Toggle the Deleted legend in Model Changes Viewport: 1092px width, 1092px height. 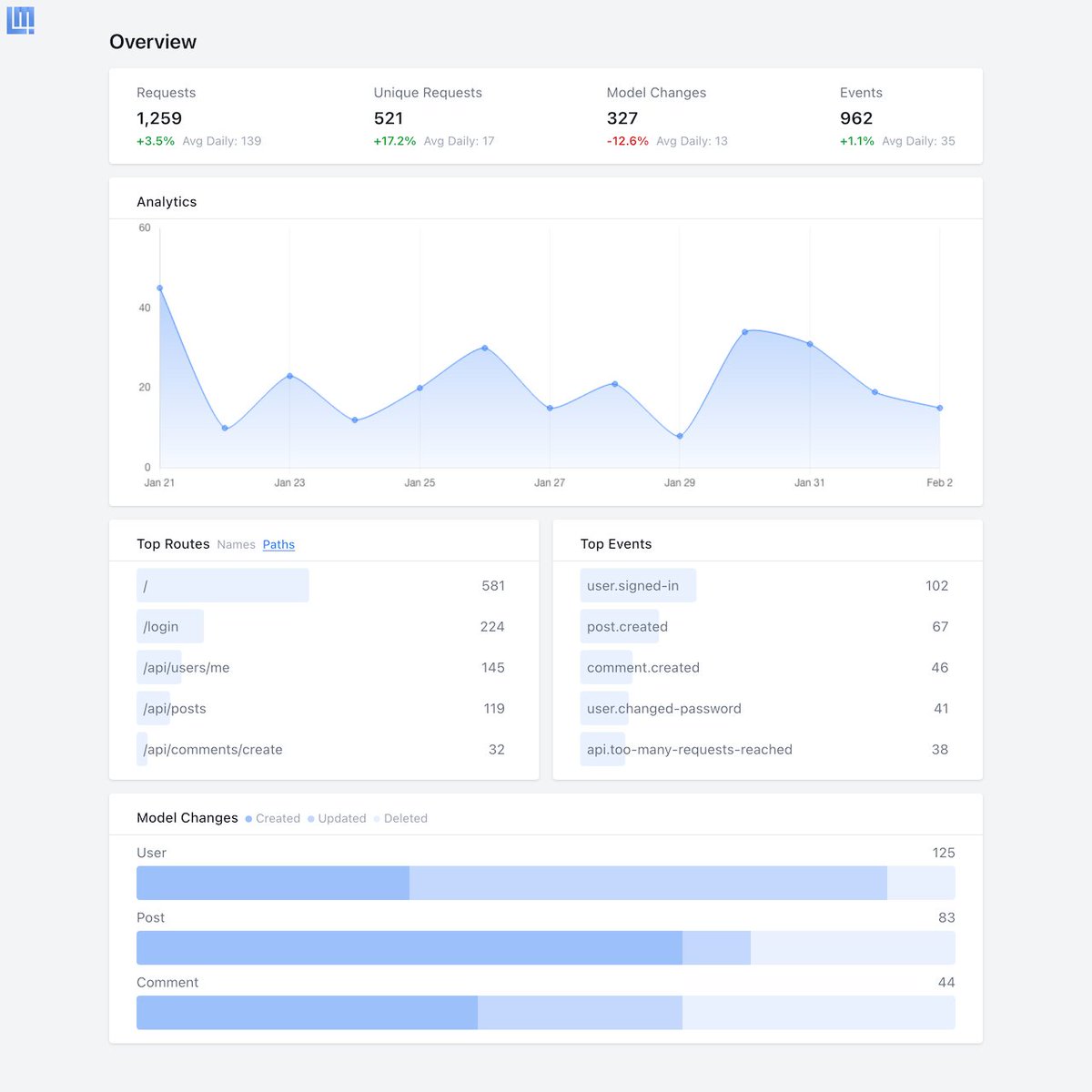tap(400, 818)
